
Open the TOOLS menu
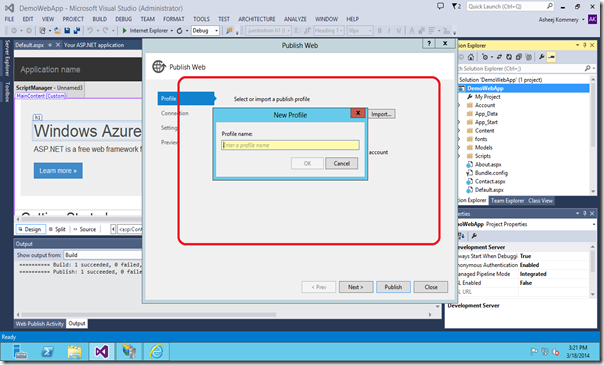coord(201,19)
